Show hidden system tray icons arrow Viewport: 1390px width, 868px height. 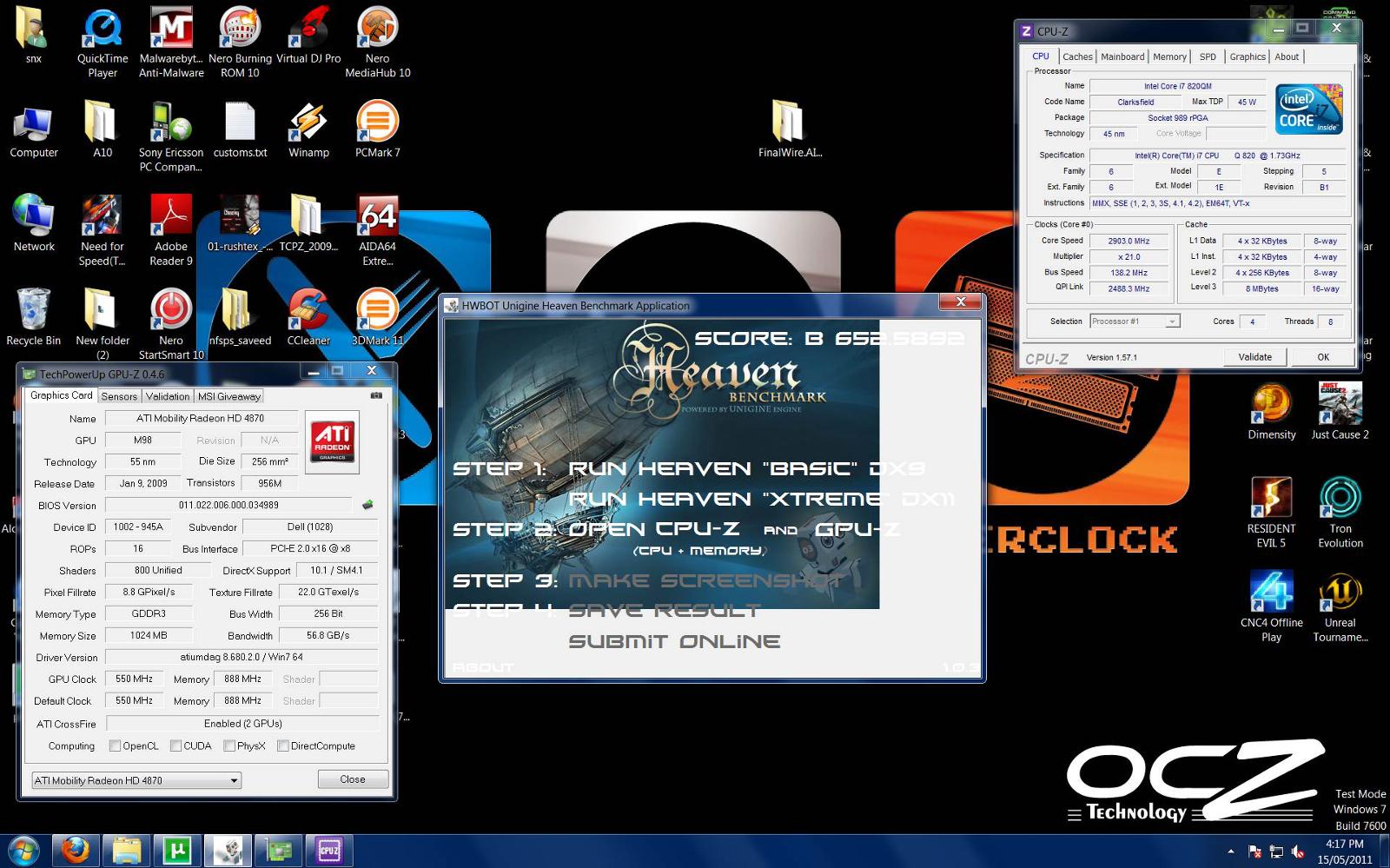[1230, 851]
